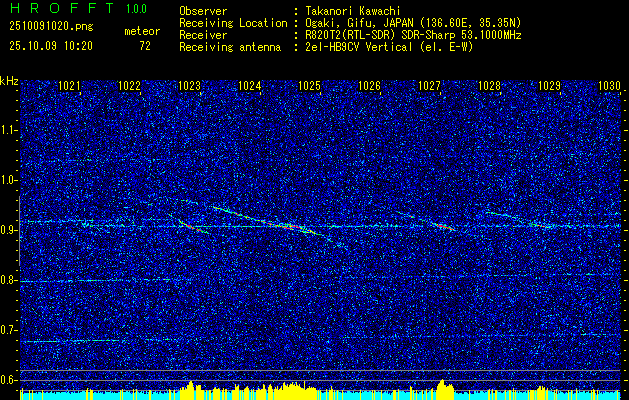Image resolution: width=629 pixels, height=400 pixels.
Task: Click the Receiving Location text line
Action: (350, 23)
